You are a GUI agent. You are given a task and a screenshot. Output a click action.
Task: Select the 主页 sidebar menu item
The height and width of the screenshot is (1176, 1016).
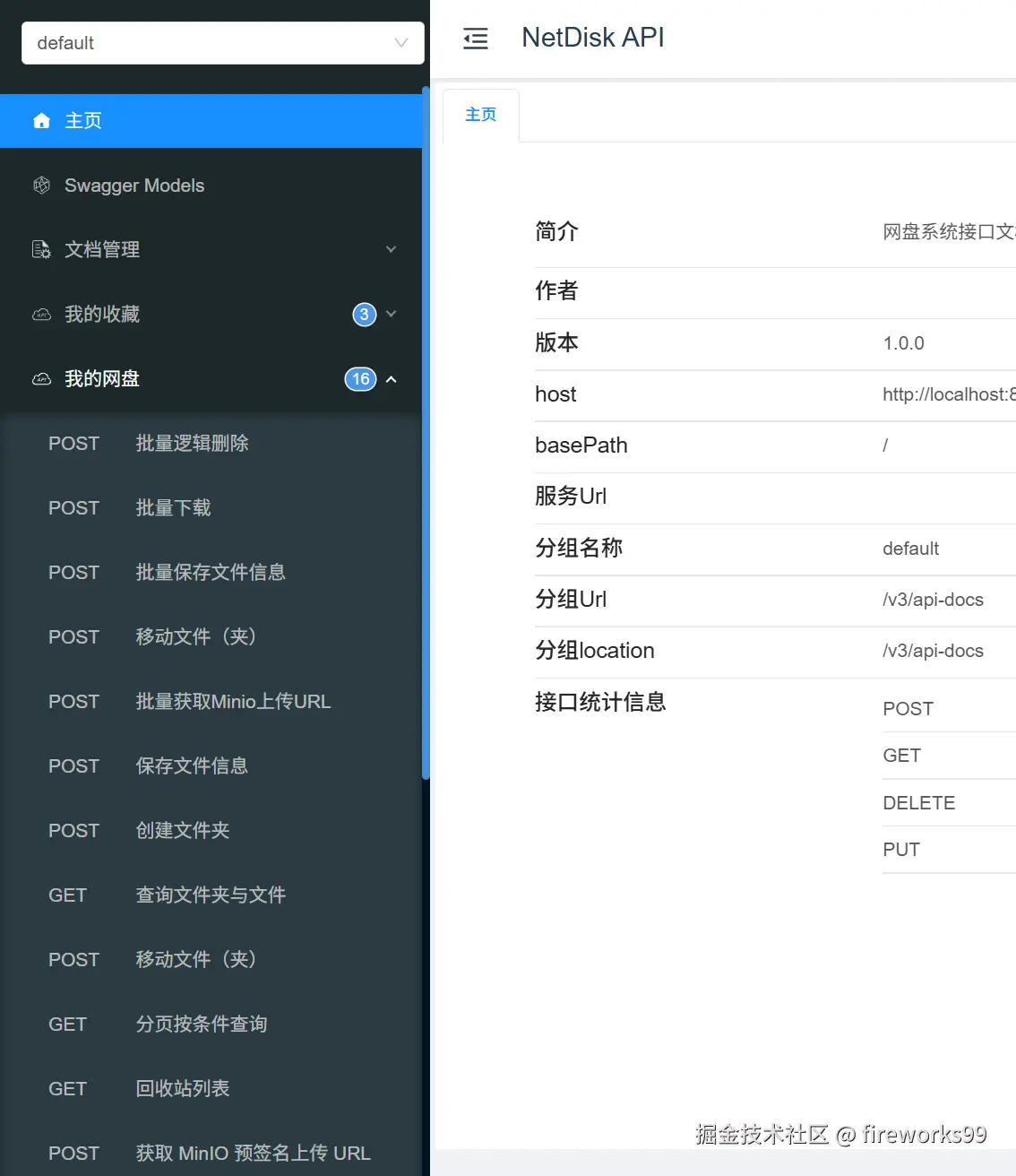[x=211, y=121]
